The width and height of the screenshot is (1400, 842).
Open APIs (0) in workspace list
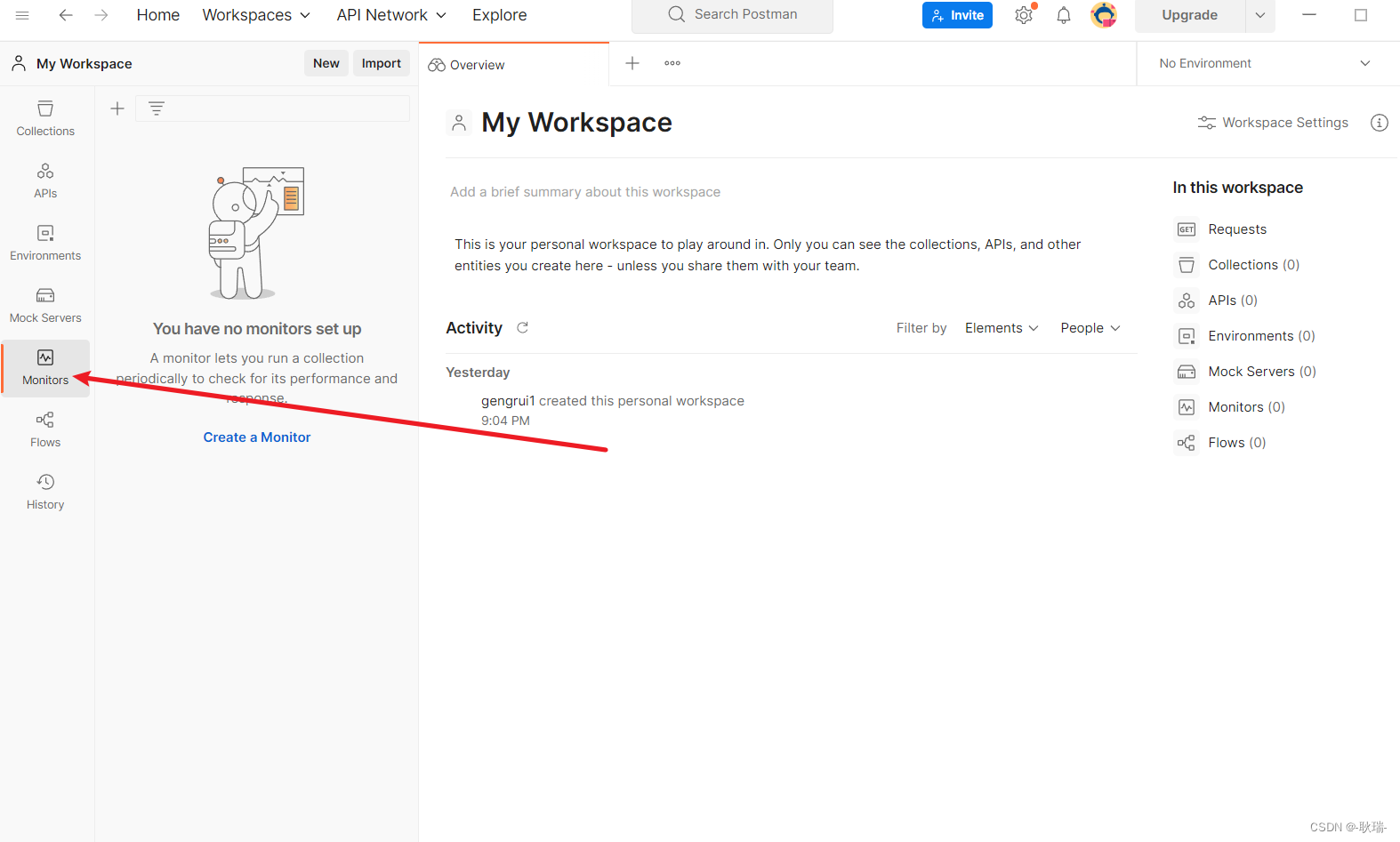pyautogui.click(x=1233, y=301)
